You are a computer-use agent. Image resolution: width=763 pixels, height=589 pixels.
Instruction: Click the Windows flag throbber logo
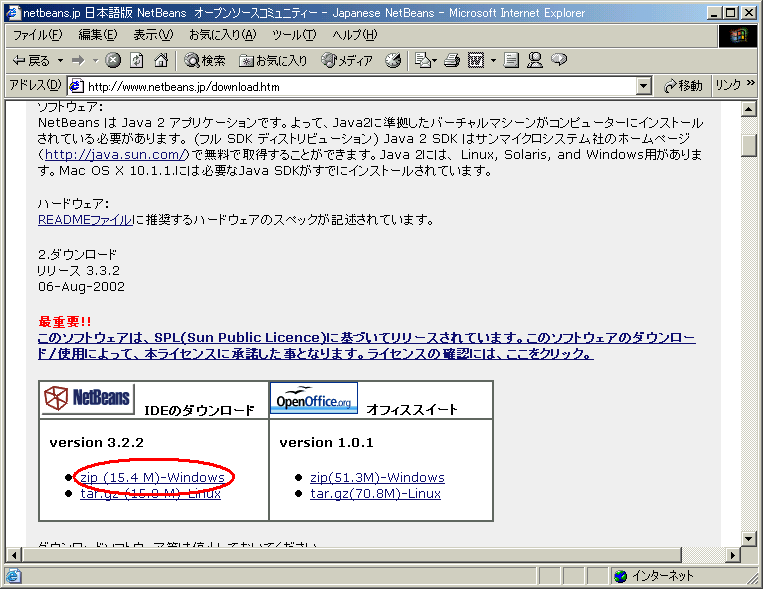pyautogui.click(x=738, y=36)
